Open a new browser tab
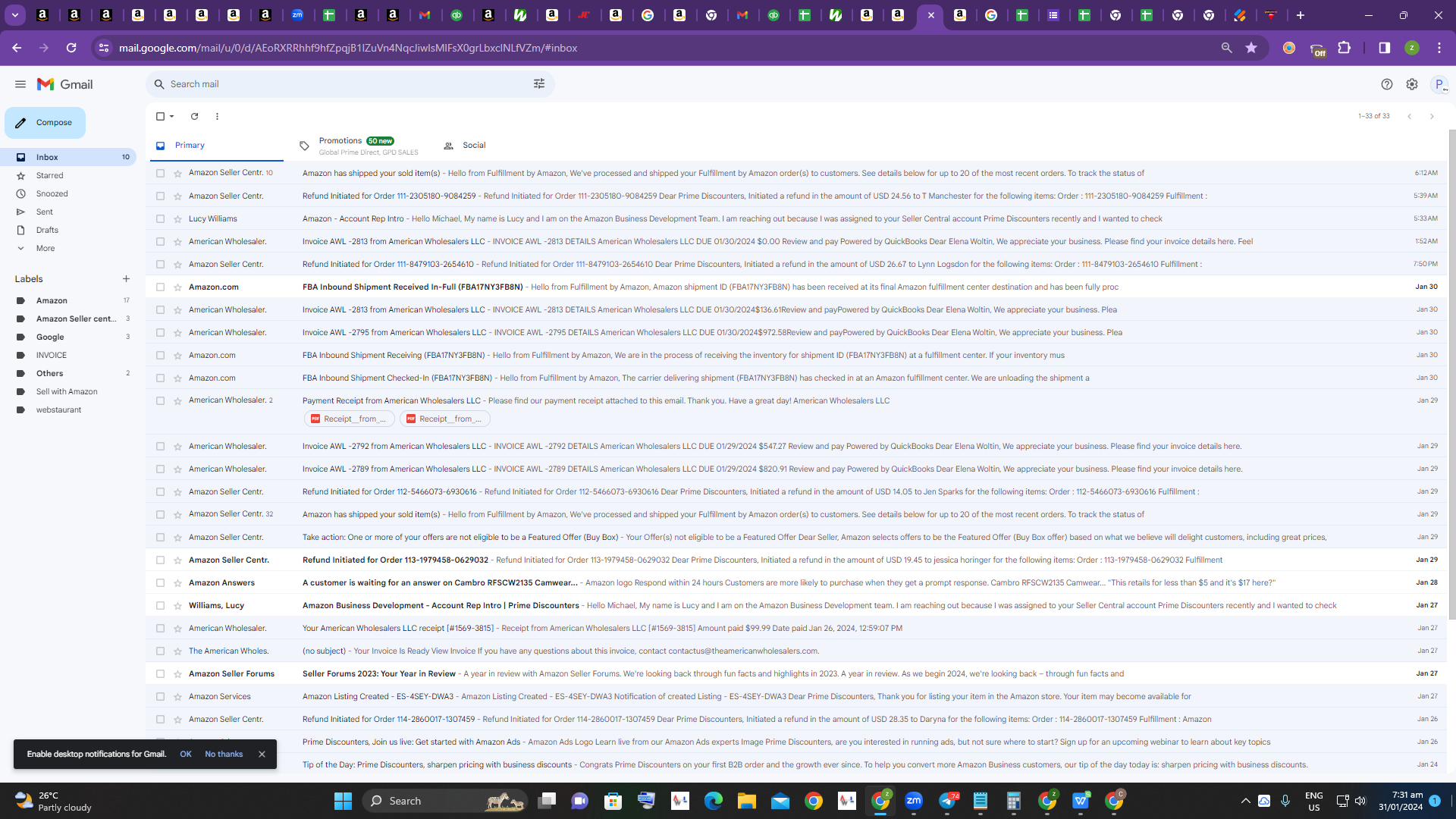 pos(1301,15)
